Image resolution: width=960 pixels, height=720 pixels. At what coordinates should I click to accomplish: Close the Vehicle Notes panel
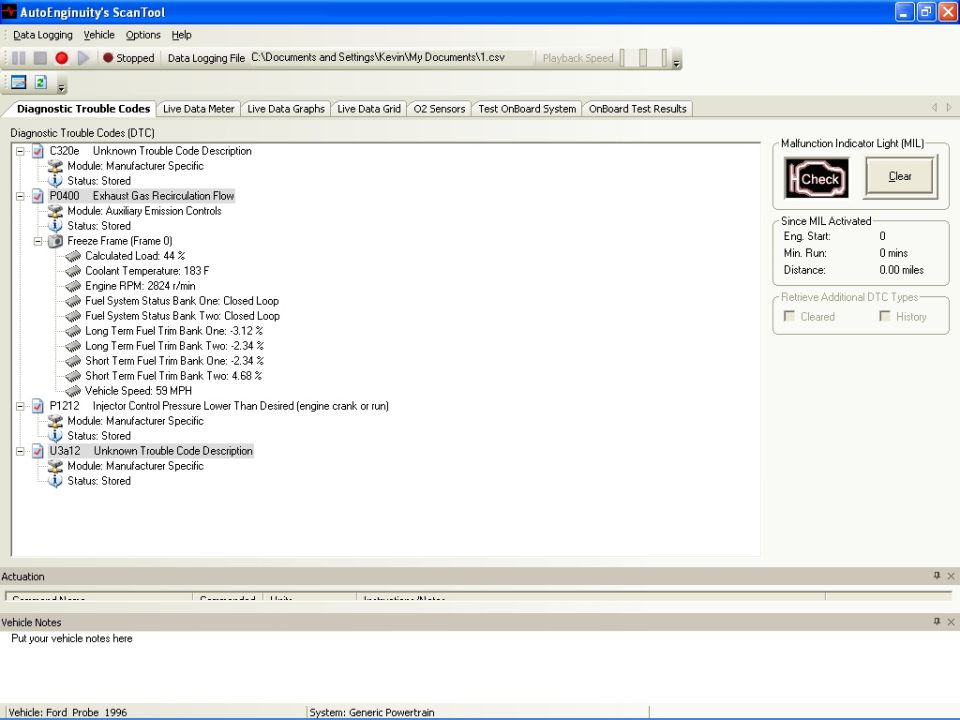[x=951, y=622]
